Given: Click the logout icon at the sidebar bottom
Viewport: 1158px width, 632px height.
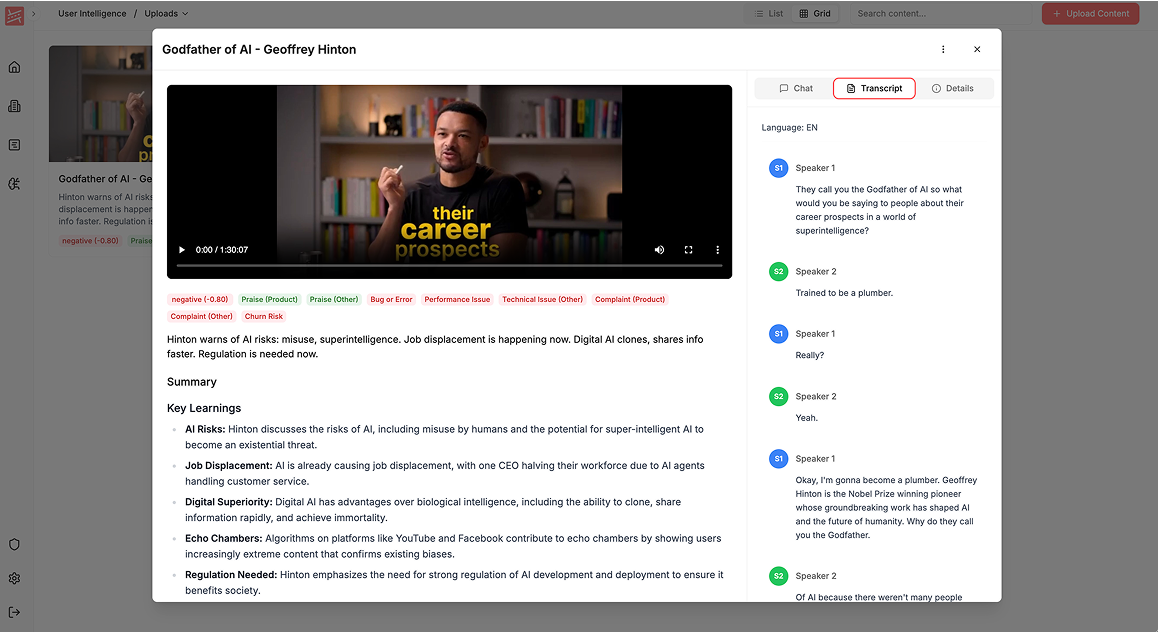Looking at the screenshot, I should pos(14,611).
